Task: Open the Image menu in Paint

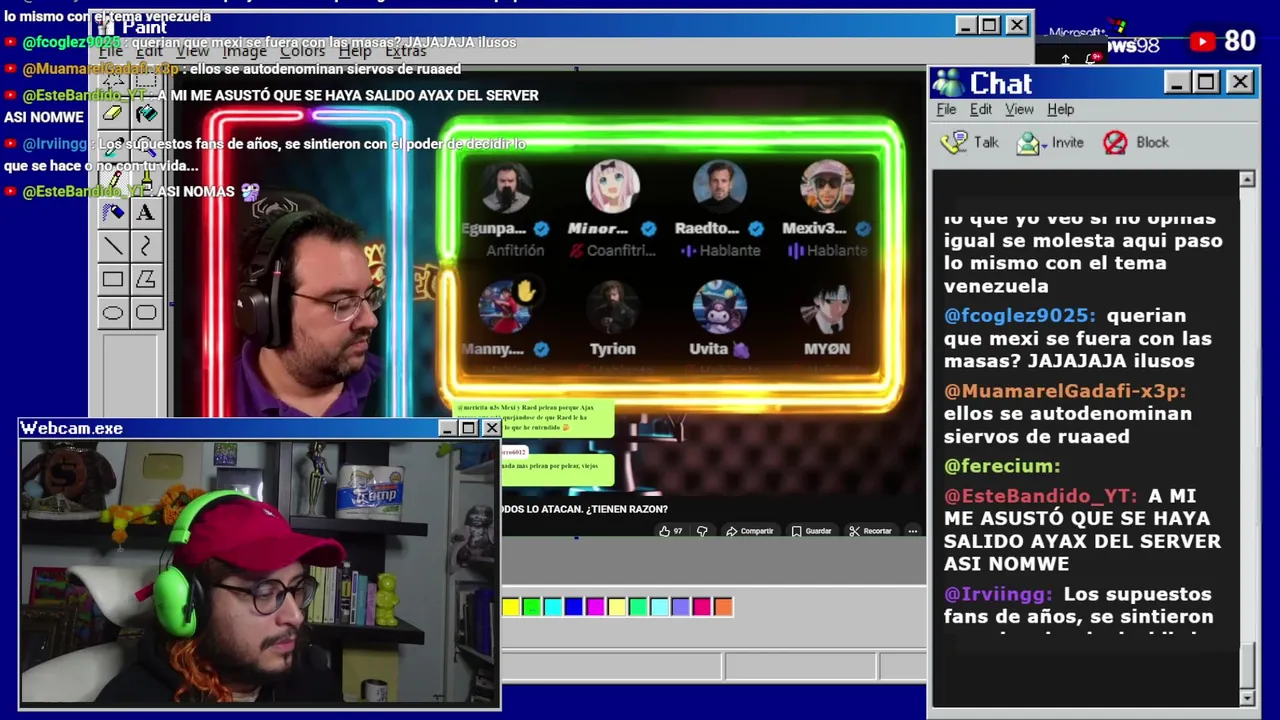Action: (244, 51)
